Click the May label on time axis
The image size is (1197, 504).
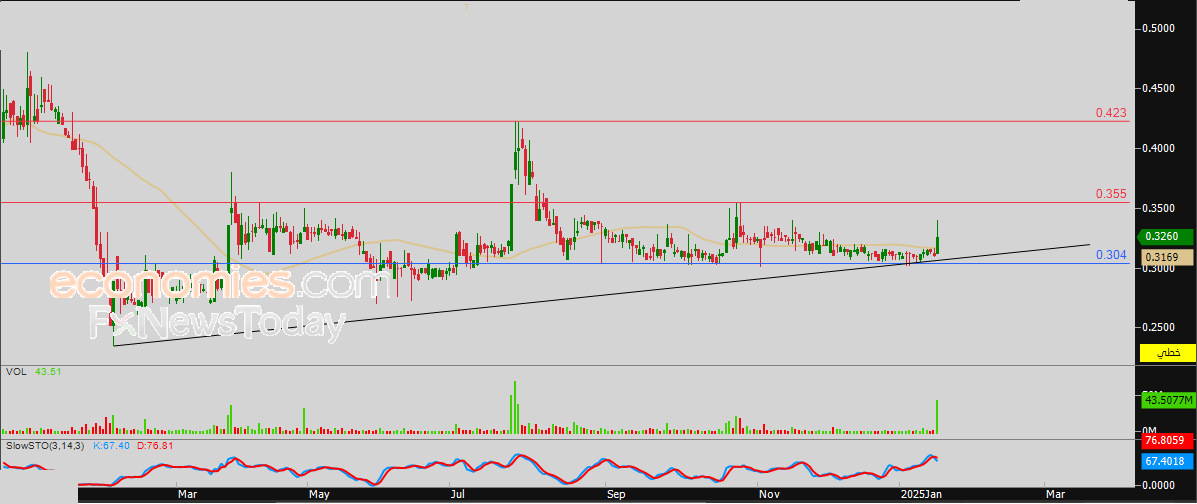click(x=318, y=495)
